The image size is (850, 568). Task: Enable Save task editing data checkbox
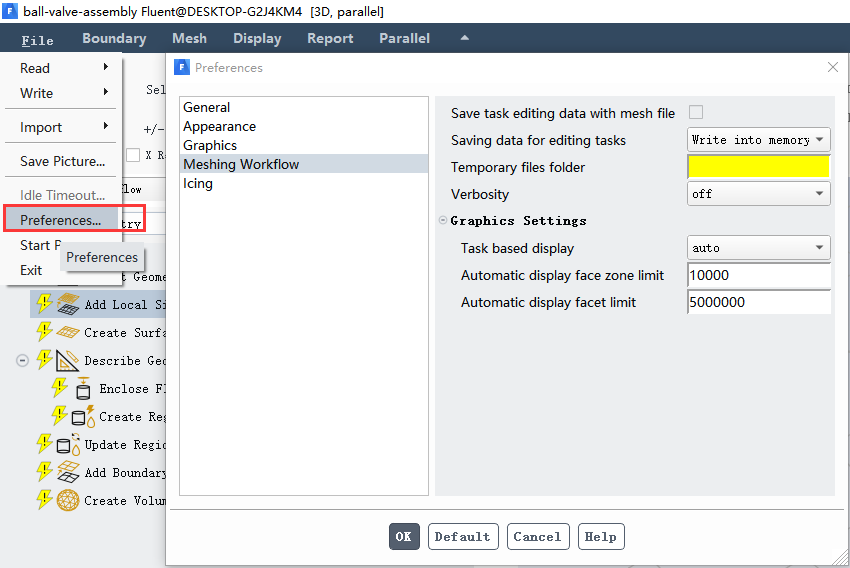point(696,112)
